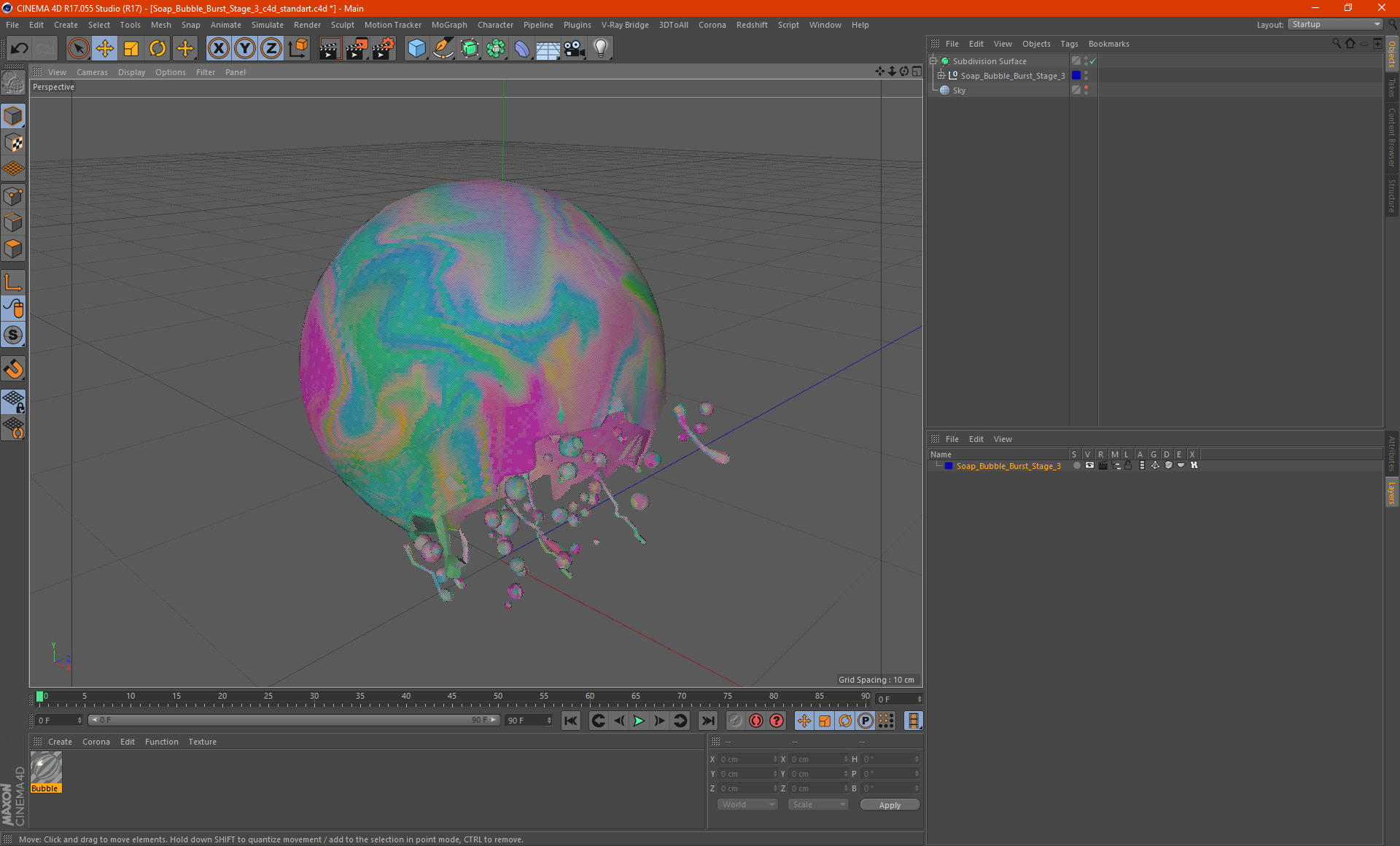Collapse the Subdivision Surface tree item
Viewport: 1400px width, 846px height.
(933, 61)
